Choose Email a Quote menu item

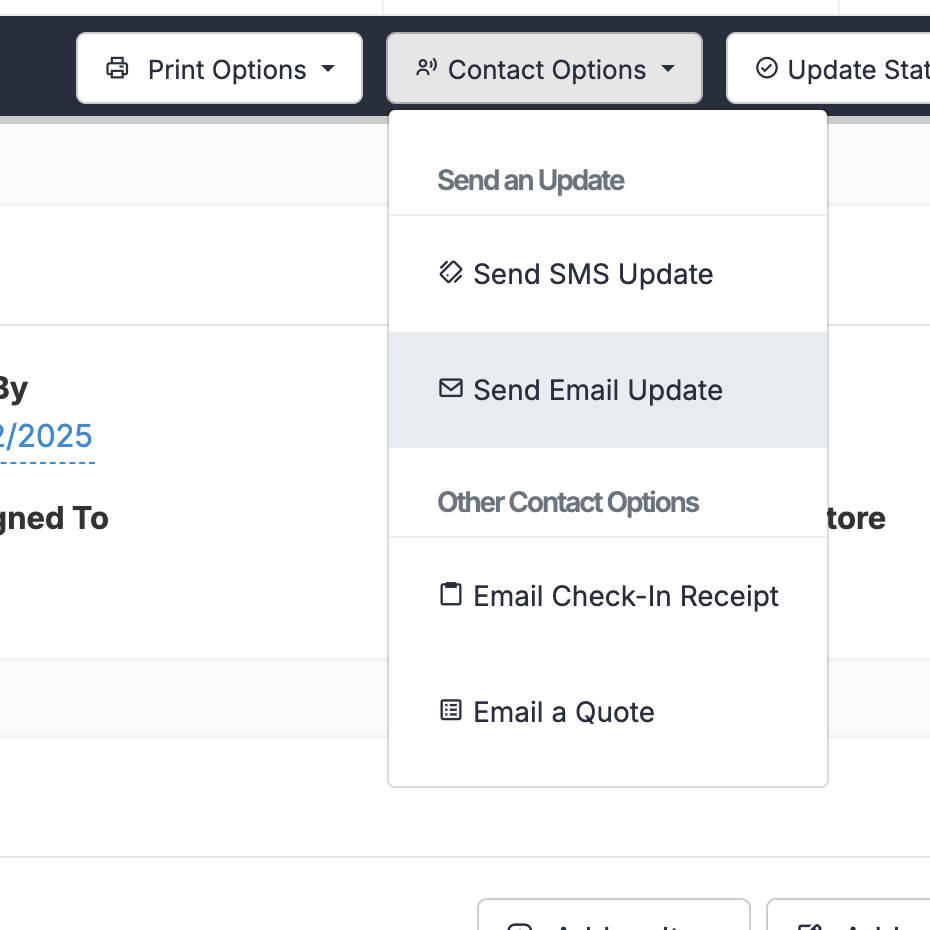pos(564,712)
